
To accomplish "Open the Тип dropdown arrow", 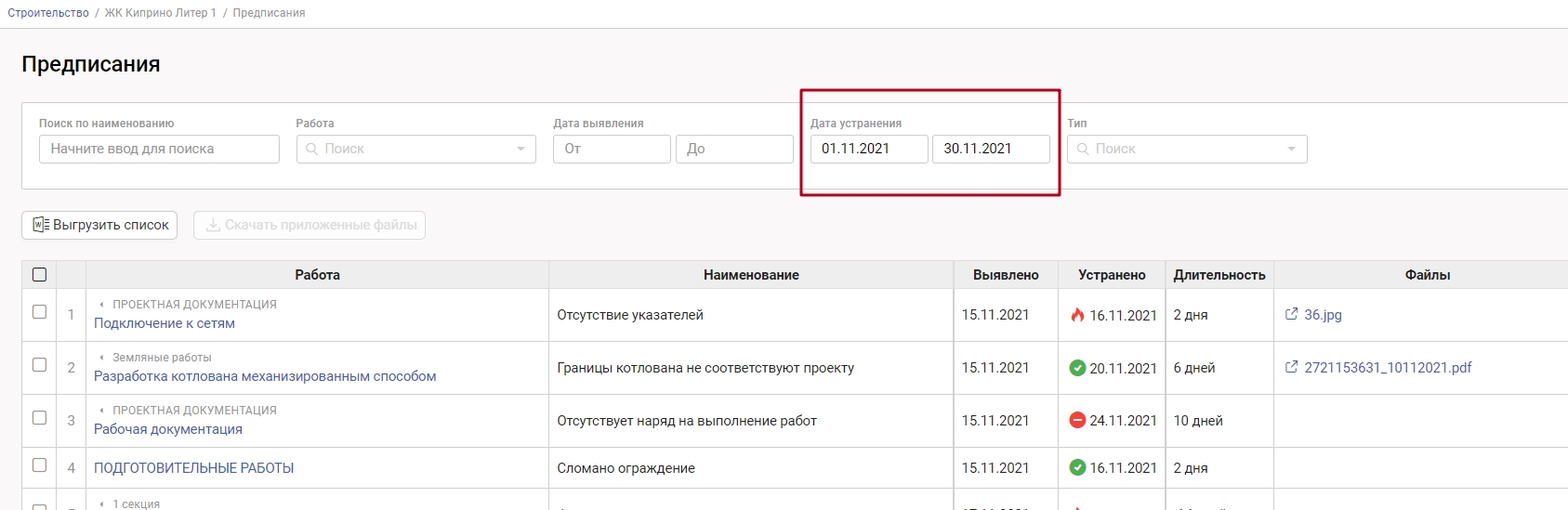I will (1291, 150).
